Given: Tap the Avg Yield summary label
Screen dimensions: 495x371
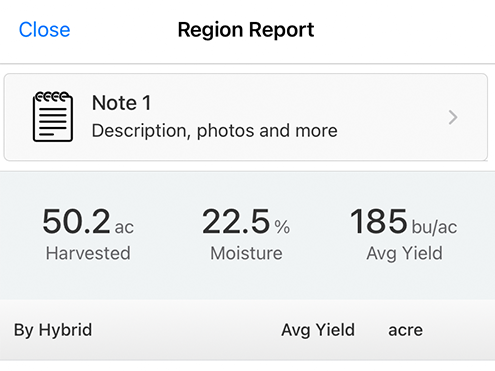Looking at the screenshot, I should (x=404, y=254).
